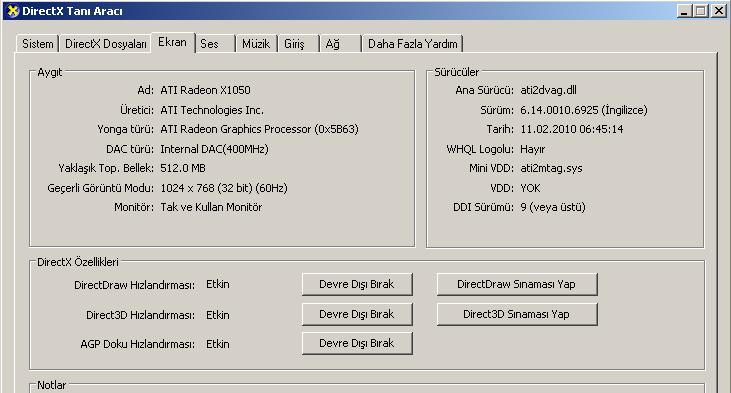
Task: Go to the Giriş tab
Action: click(x=298, y=44)
